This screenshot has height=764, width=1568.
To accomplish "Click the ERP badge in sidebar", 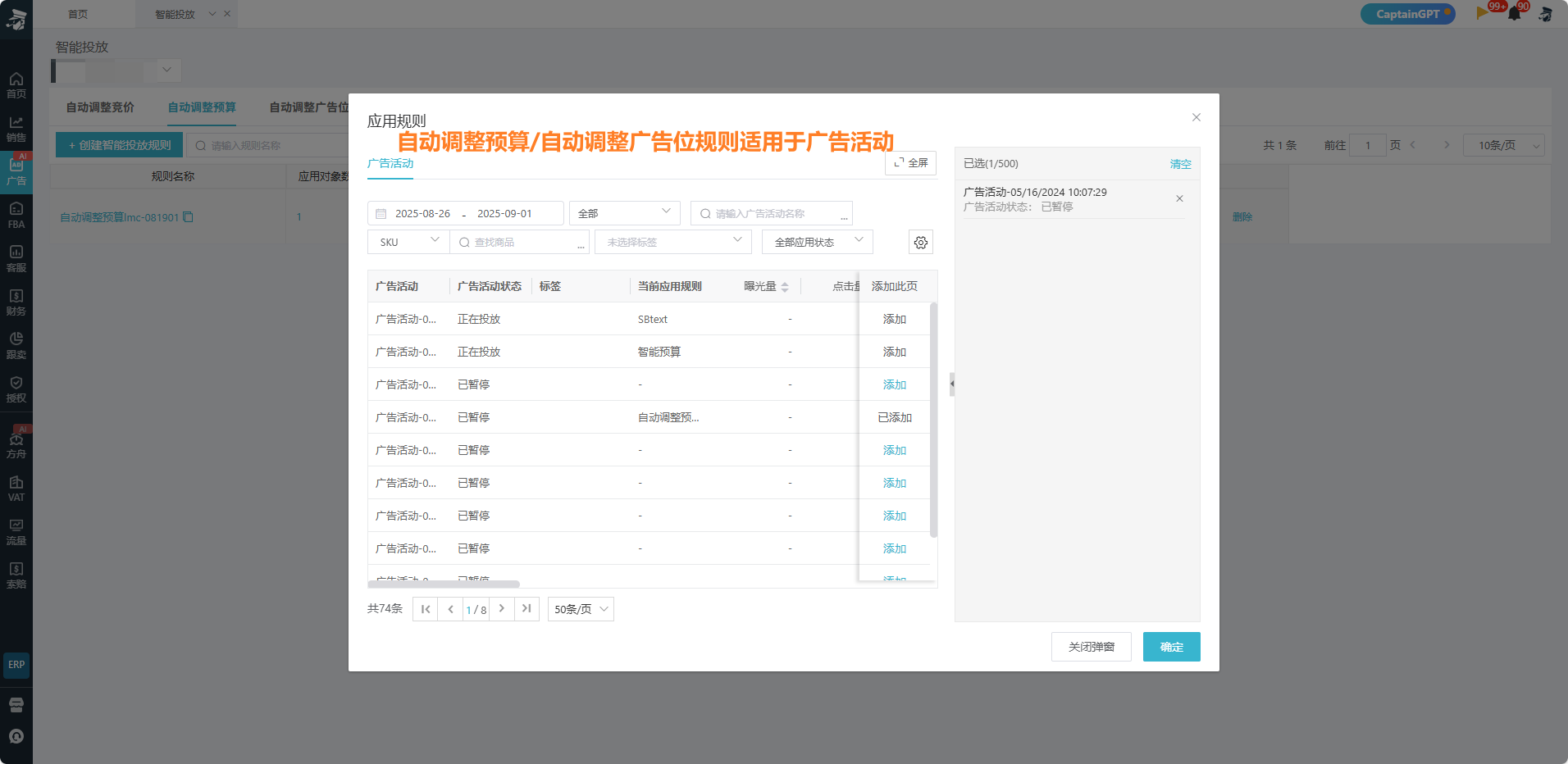I will [x=16, y=665].
